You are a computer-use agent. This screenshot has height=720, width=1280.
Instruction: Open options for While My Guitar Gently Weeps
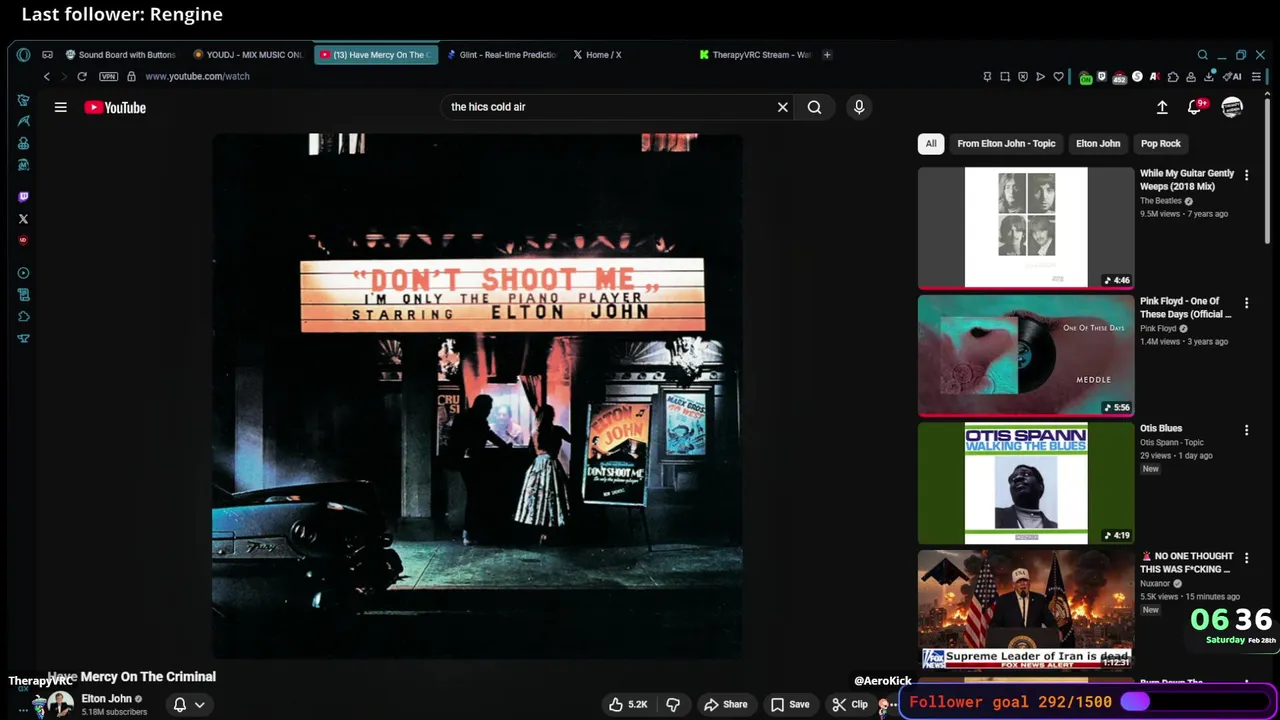point(1246,175)
